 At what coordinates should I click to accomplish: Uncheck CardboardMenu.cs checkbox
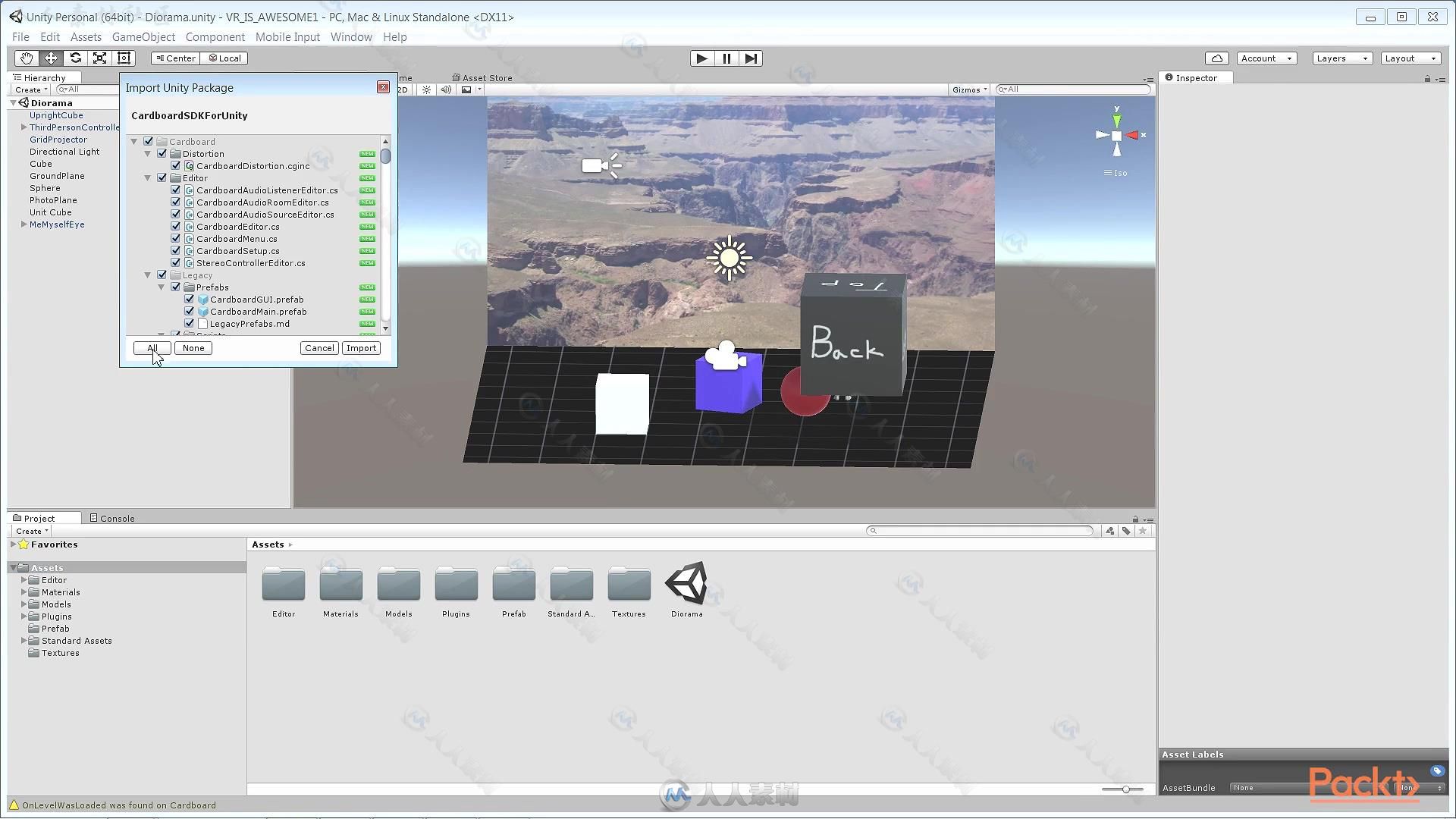click(x=176, y=239)
